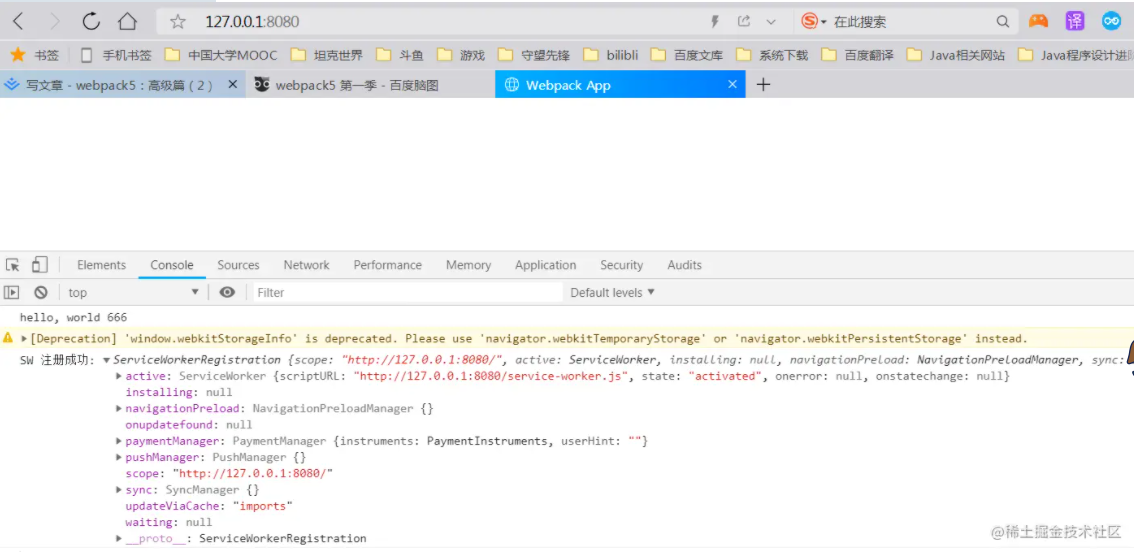Open the 坦克世界 bookmark folder
This screenshot has width=1134, height=552.
pyautogui.click(x=326, y=55)
